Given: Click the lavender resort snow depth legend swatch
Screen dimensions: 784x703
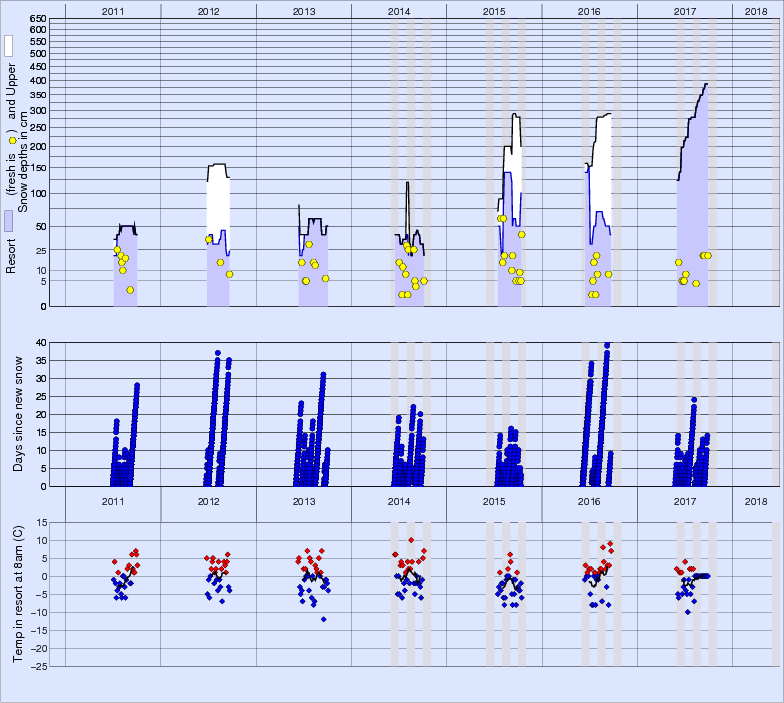Looking at the screenshot, I should pos(9,221).
